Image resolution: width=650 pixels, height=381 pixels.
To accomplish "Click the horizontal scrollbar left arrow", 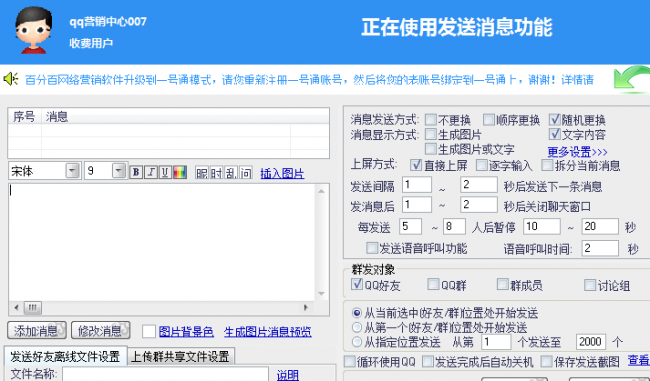I will (x=17, y=308).
